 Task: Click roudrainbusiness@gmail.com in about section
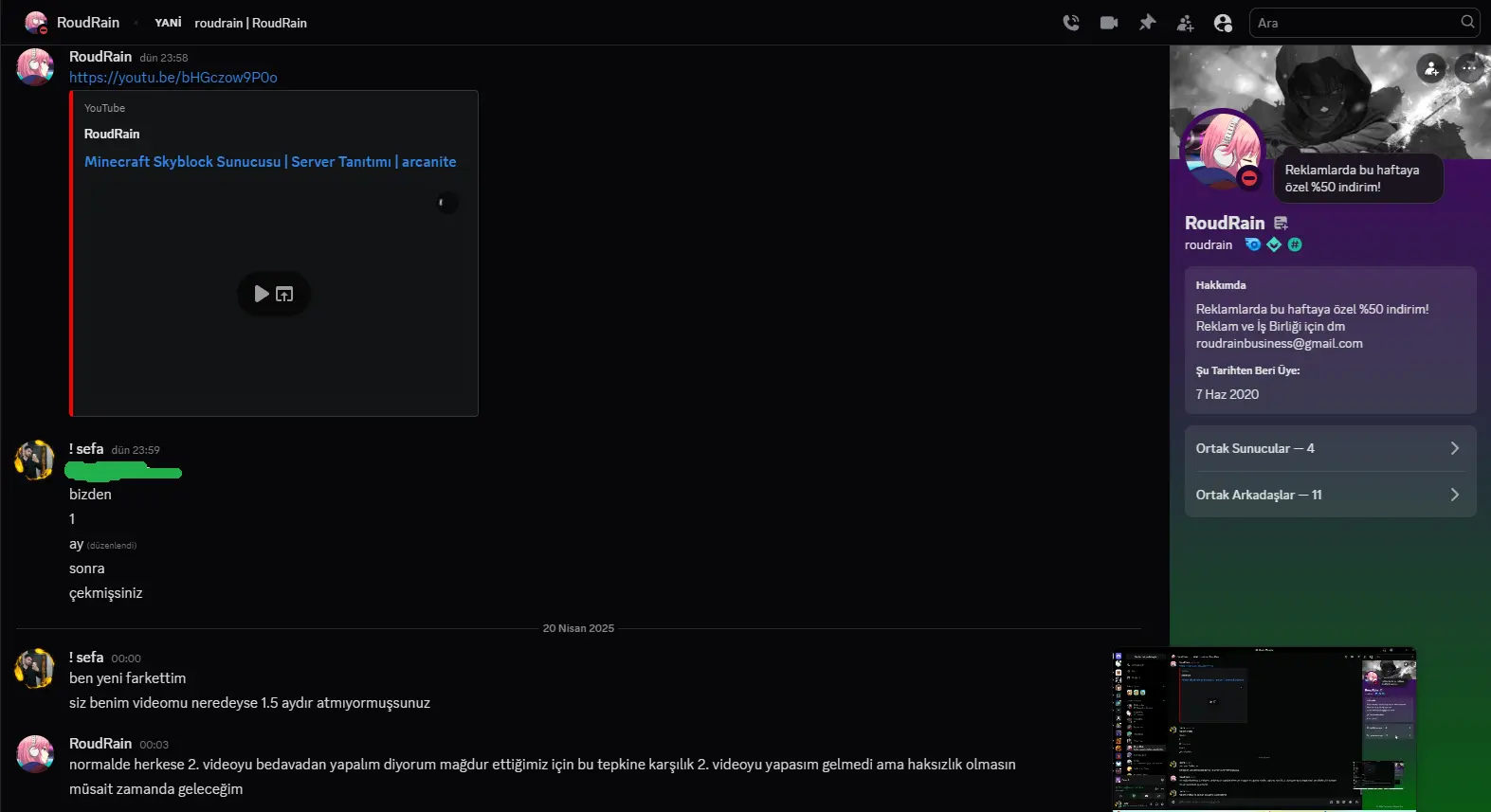click(x=1279, y=344)
